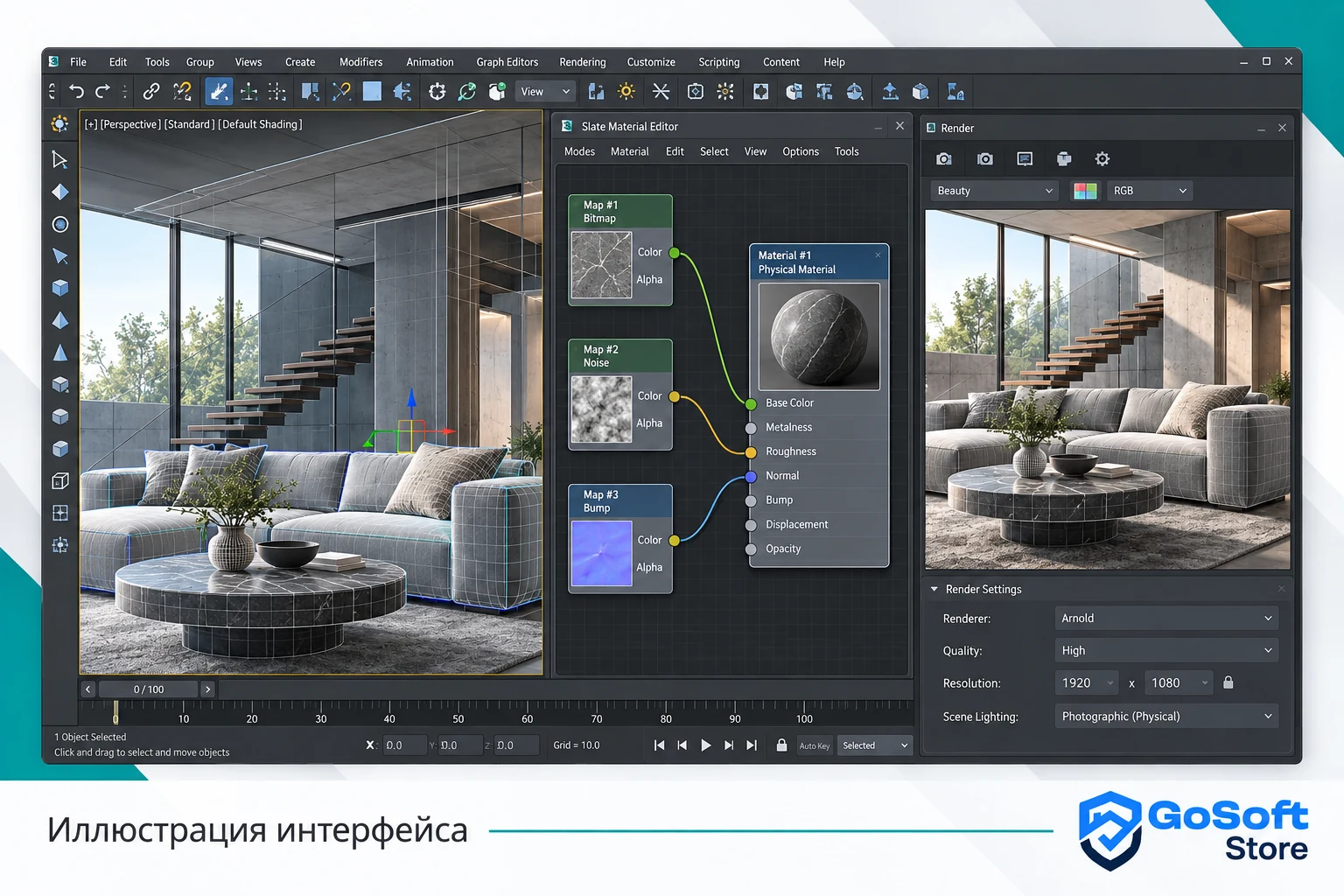The image size is (1344, 896).
Task: Go to the end frame button
Action: pos(752,745)
